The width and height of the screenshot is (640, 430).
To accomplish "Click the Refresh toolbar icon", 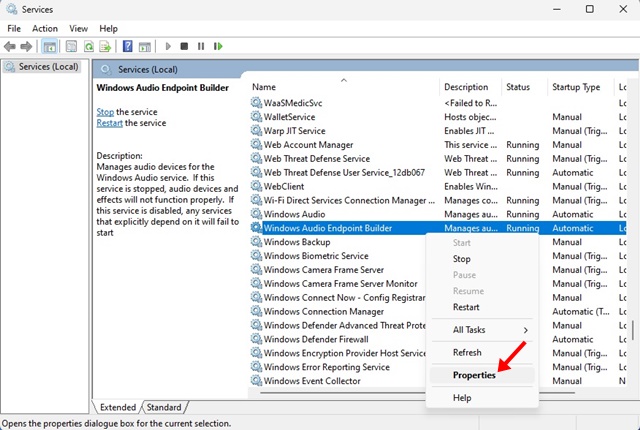I will click(89, 47).
